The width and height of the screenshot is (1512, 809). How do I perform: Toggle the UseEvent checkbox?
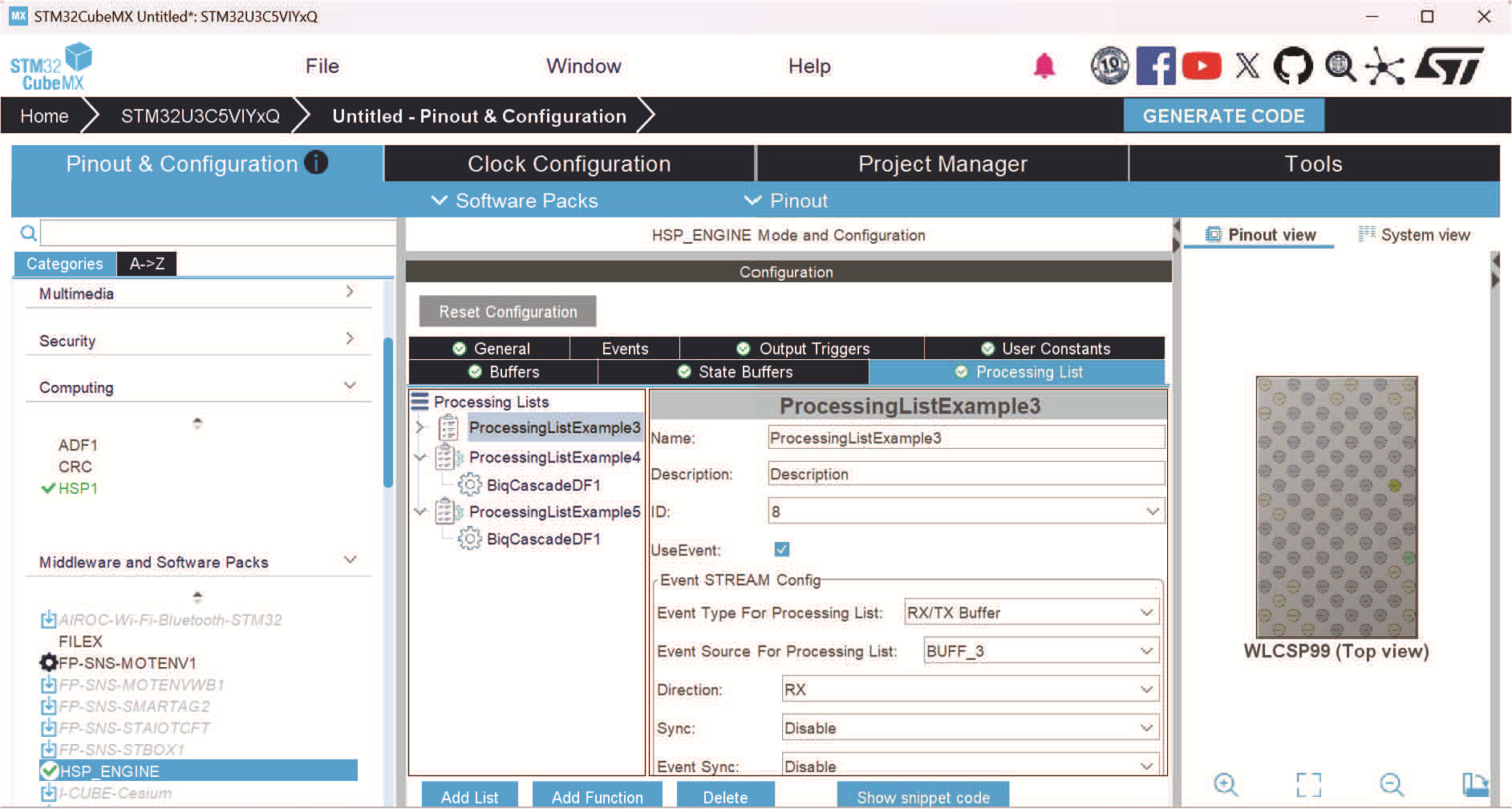(x=782, y=549)
